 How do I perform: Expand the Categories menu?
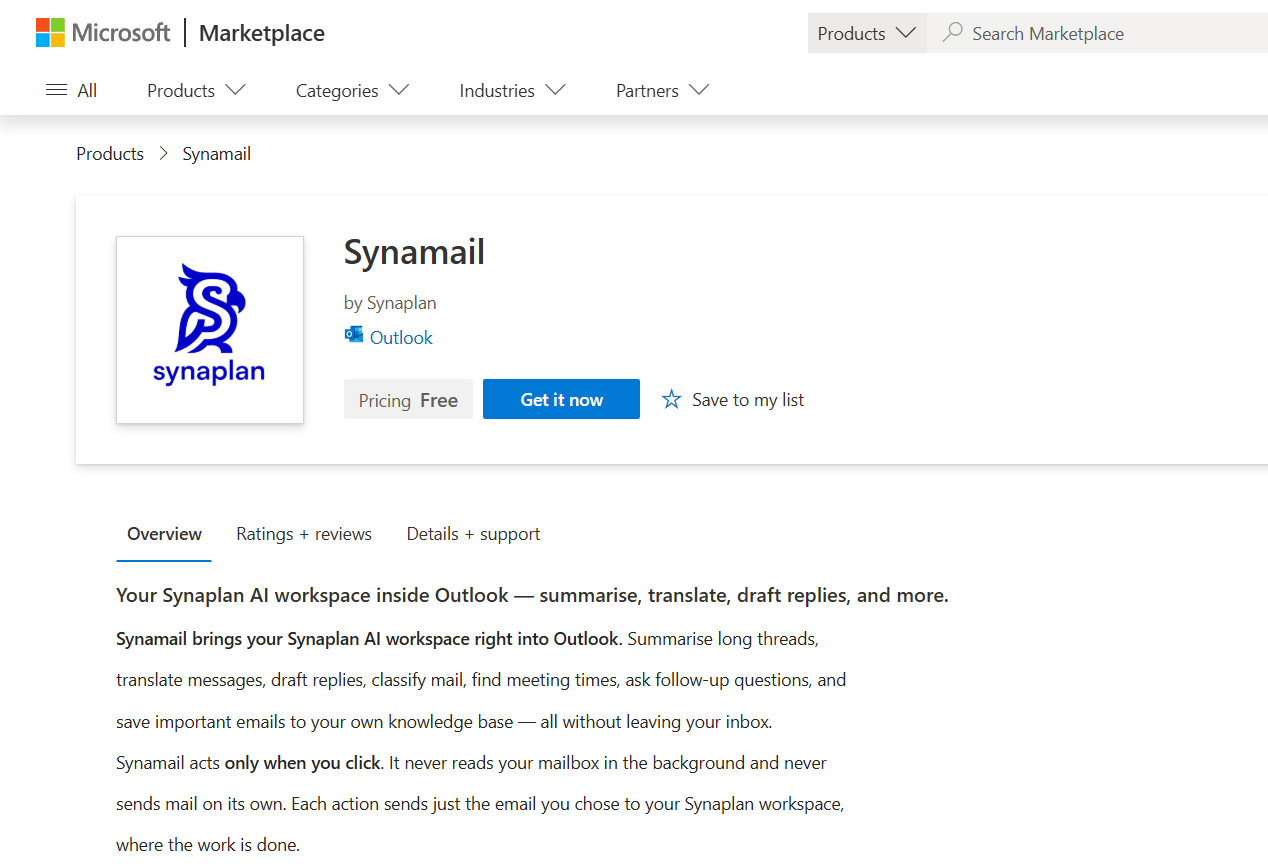(x=352, y=90)
